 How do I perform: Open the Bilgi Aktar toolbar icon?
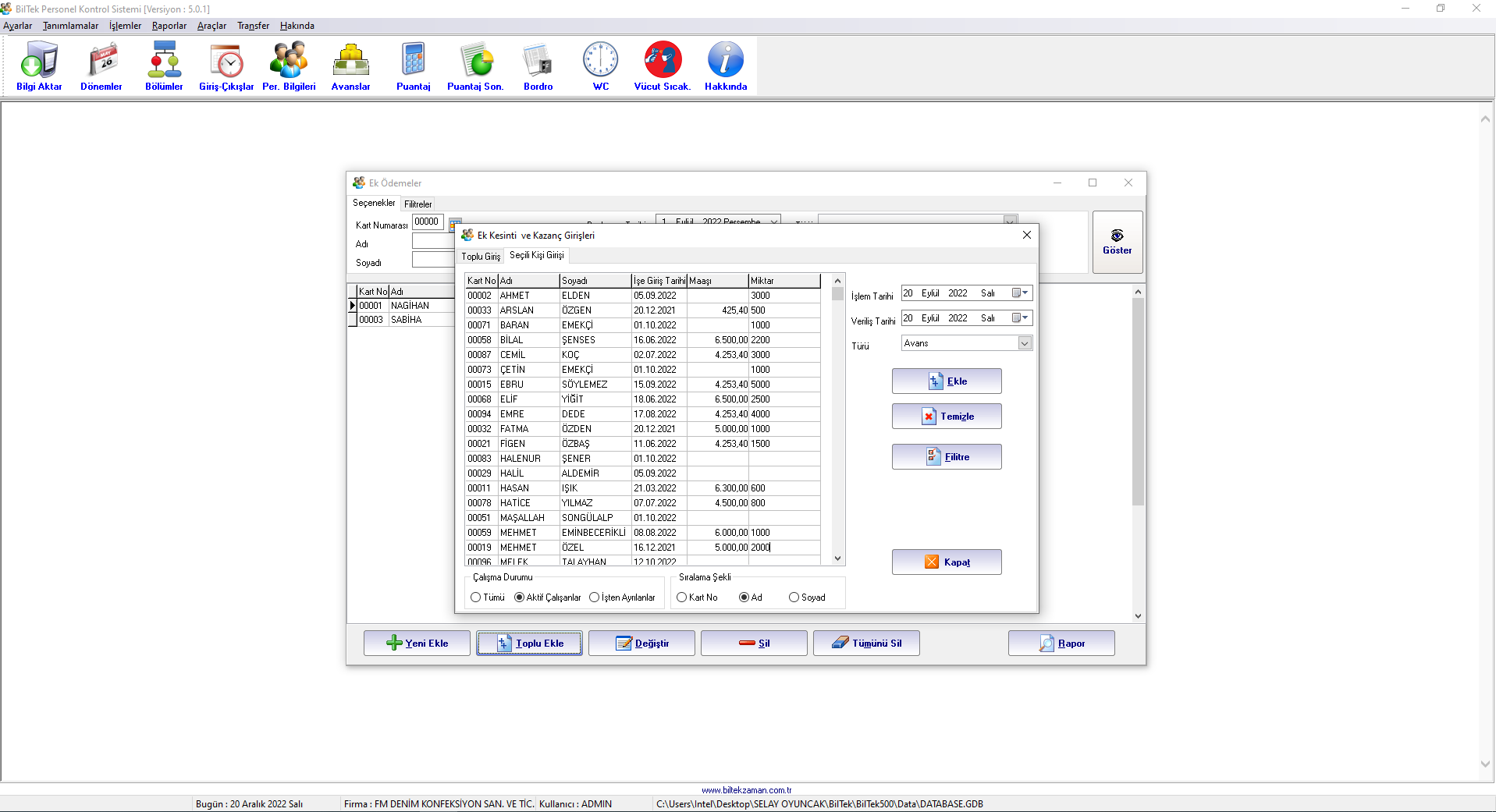[39, 66]
